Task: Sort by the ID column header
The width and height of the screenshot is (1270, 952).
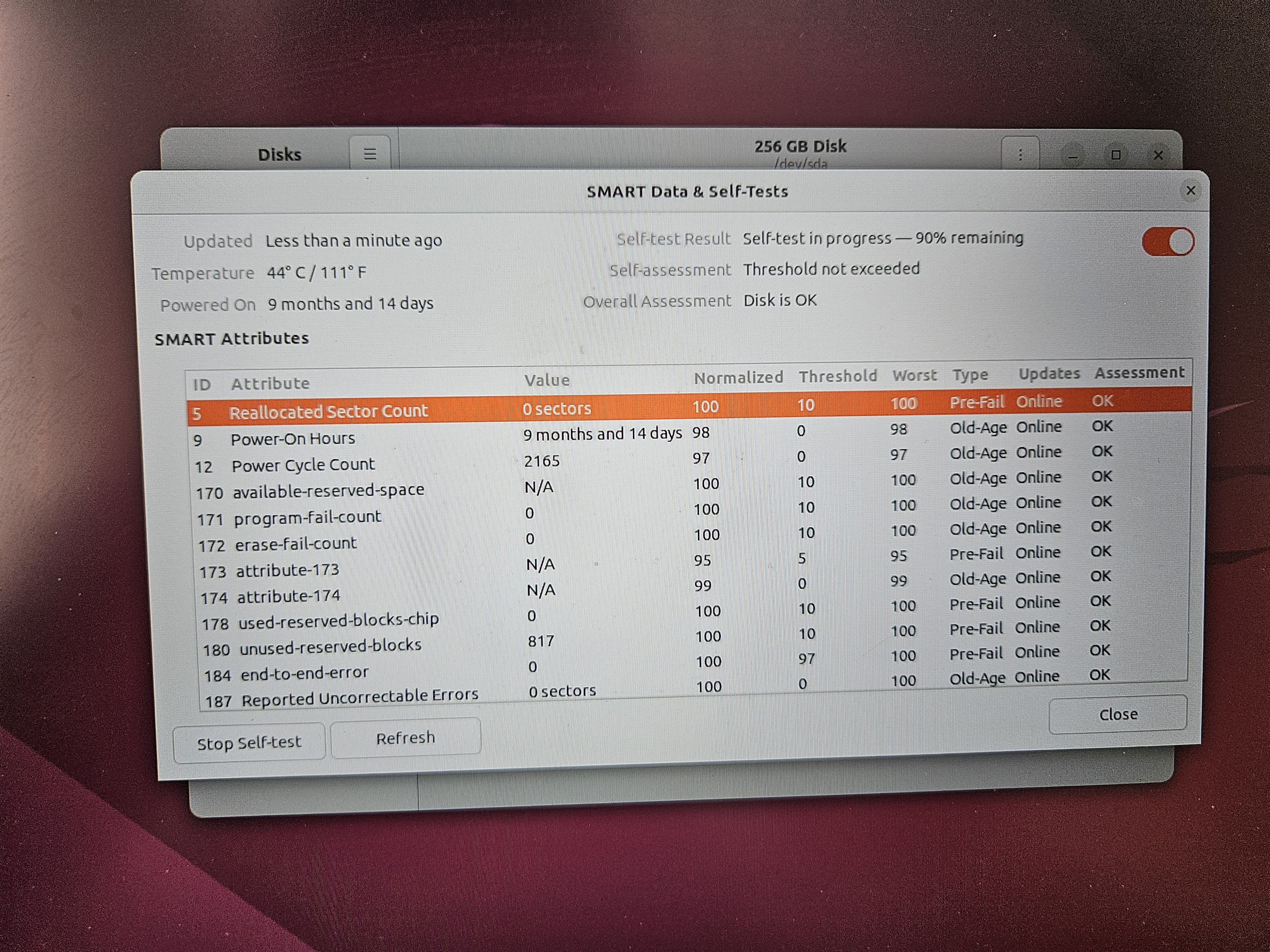Action: coord(202,385)
